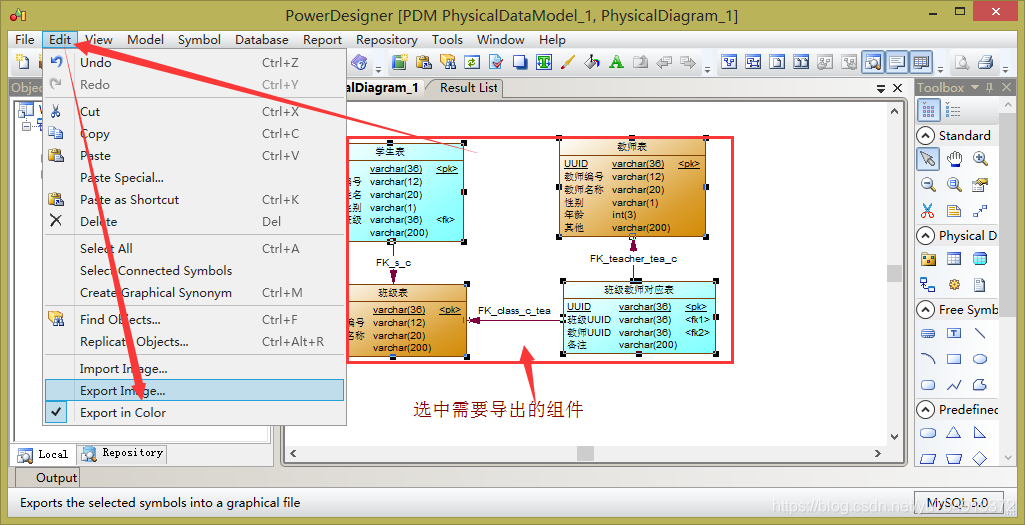Click Import Image... menu entry

point(194,369)
